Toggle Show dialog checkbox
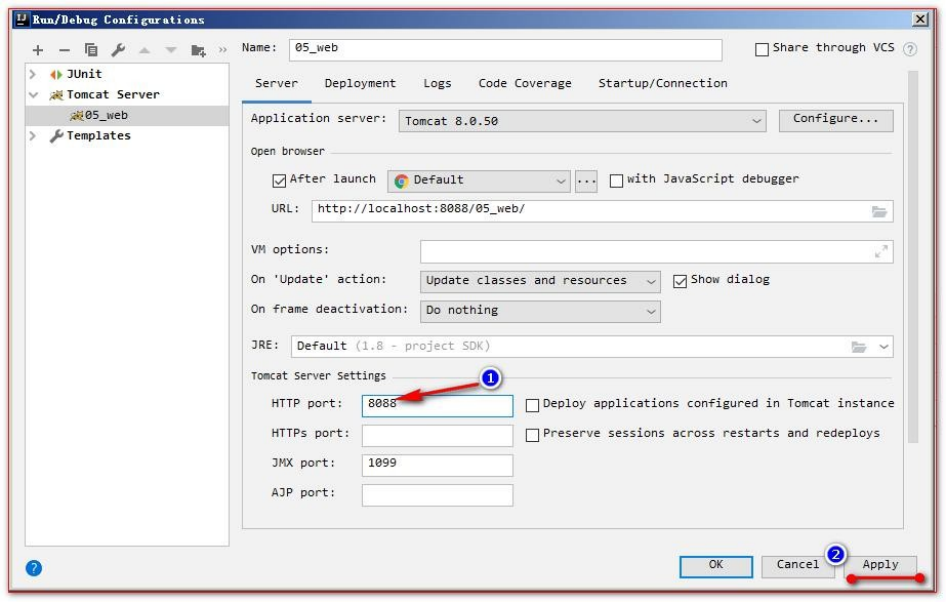Viewport: 947px width, 602px height. [x=680, y=281]
